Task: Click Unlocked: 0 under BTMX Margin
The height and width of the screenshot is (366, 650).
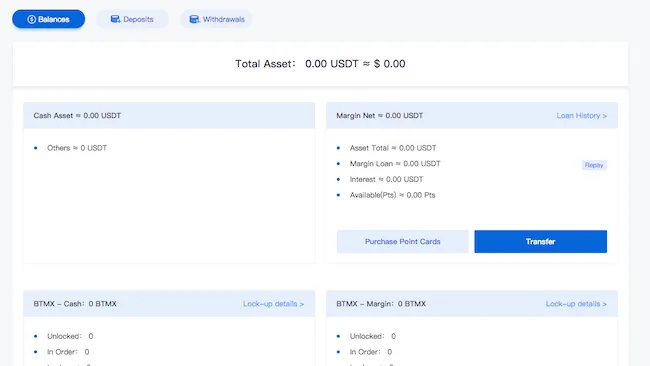Action: [373, 336]
